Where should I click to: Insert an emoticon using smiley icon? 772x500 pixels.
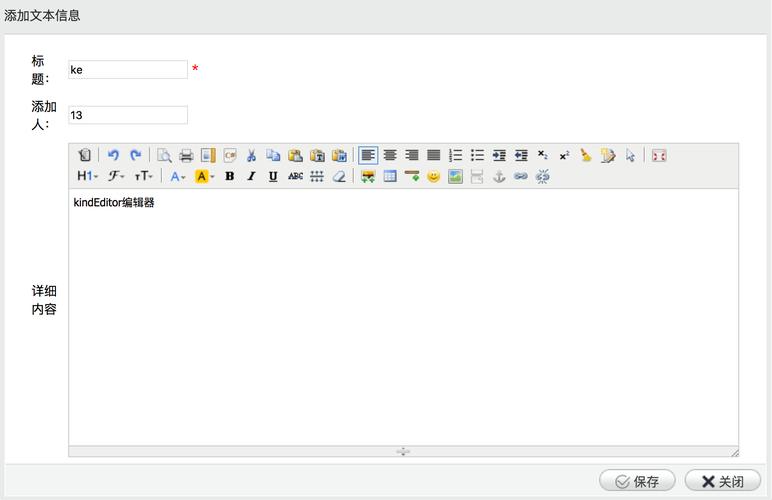tap(433, 177)
